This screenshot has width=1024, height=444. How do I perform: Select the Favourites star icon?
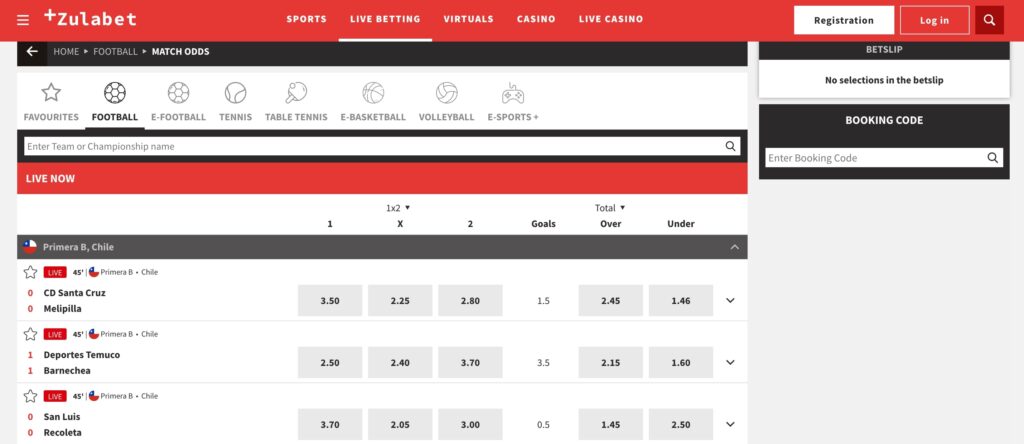click(x=51, y=92)
